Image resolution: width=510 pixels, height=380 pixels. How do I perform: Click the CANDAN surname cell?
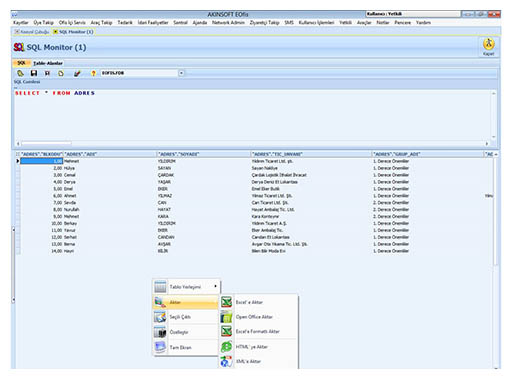tap(204, 237)
